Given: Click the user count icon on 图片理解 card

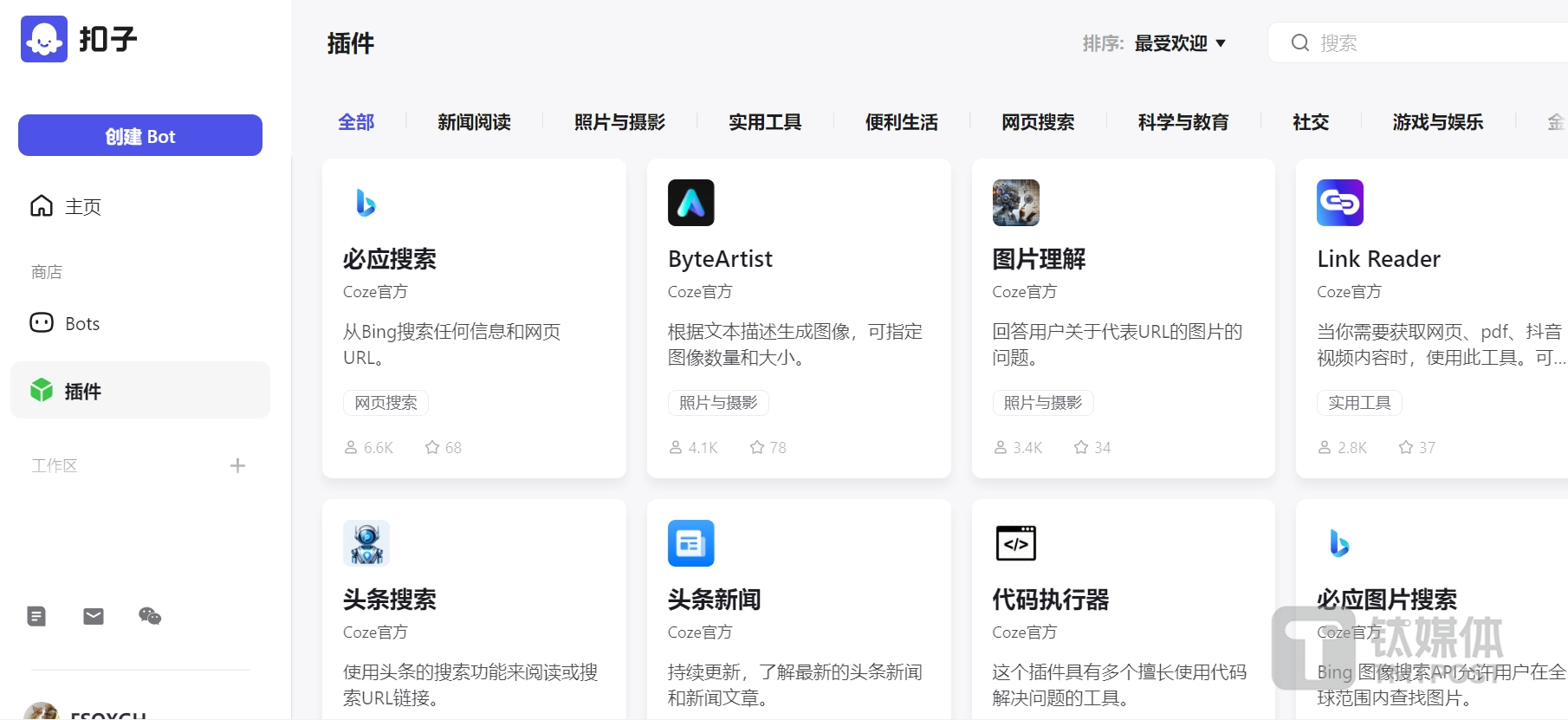Looking at the screenshot, I should click(x=1001, y=448).
